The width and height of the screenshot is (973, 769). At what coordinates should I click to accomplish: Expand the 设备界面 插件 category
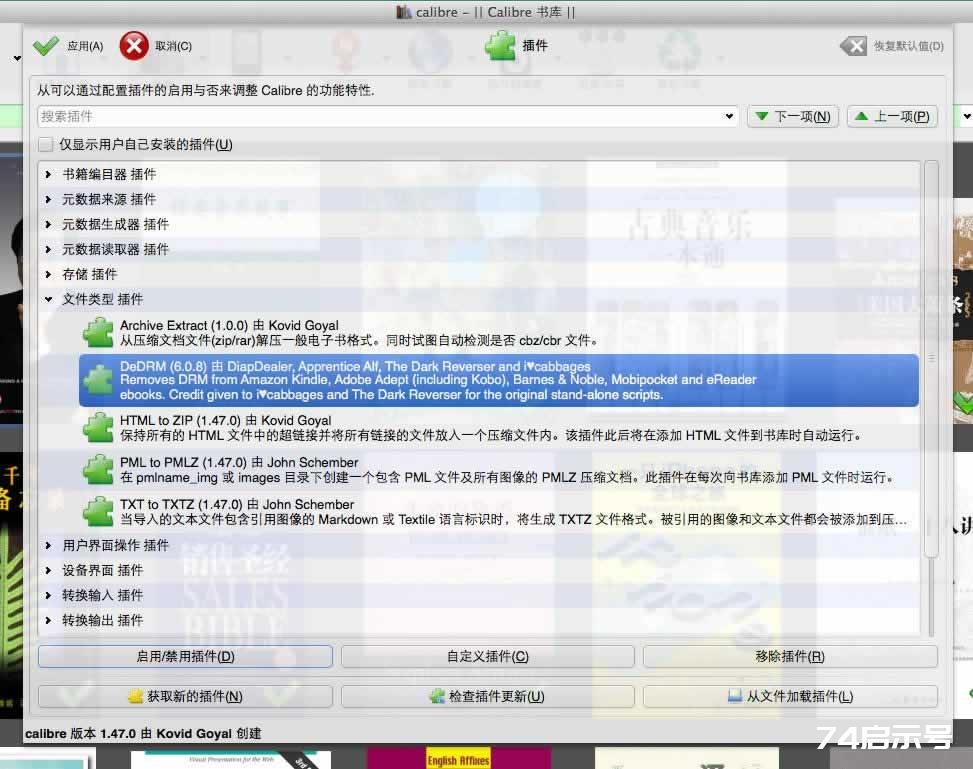[48, 570]
